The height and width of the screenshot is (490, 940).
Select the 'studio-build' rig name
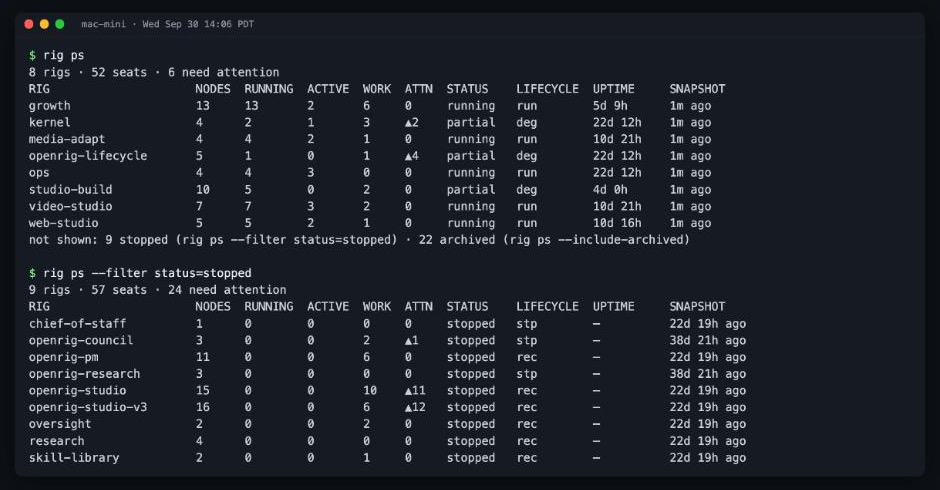(71, 190)
